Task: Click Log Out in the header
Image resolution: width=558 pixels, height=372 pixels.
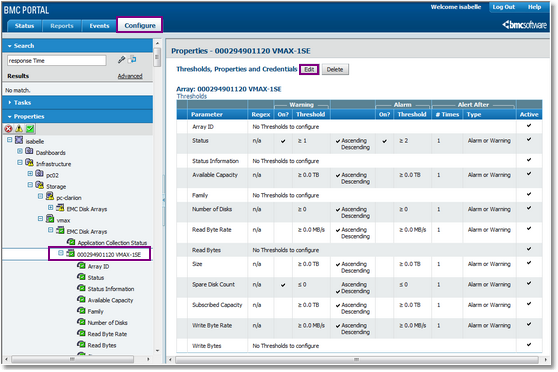Action: coord(504,7)
